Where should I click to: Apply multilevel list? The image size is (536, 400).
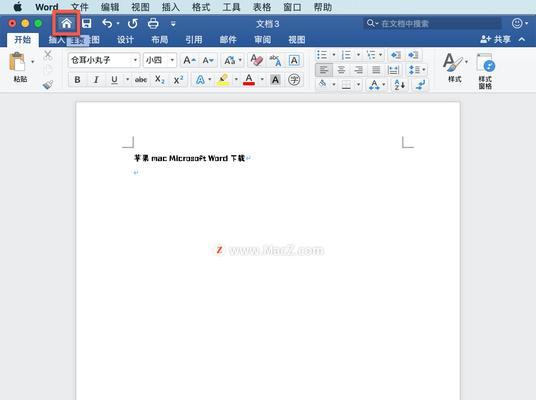pos(371,55)
